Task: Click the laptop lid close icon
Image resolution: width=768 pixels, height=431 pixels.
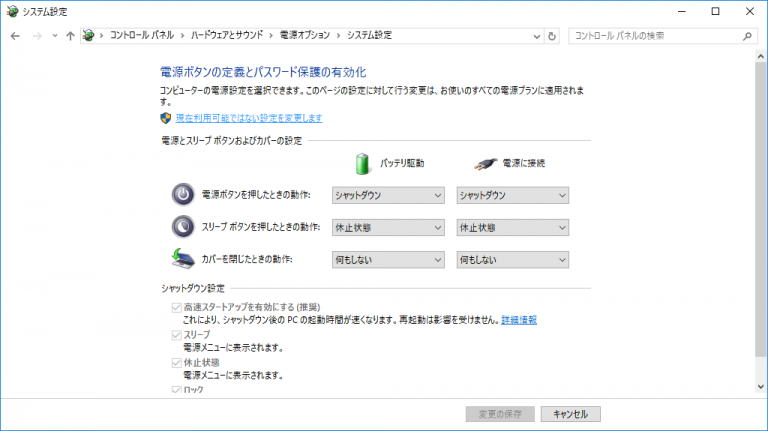Action: pos(183,259)
